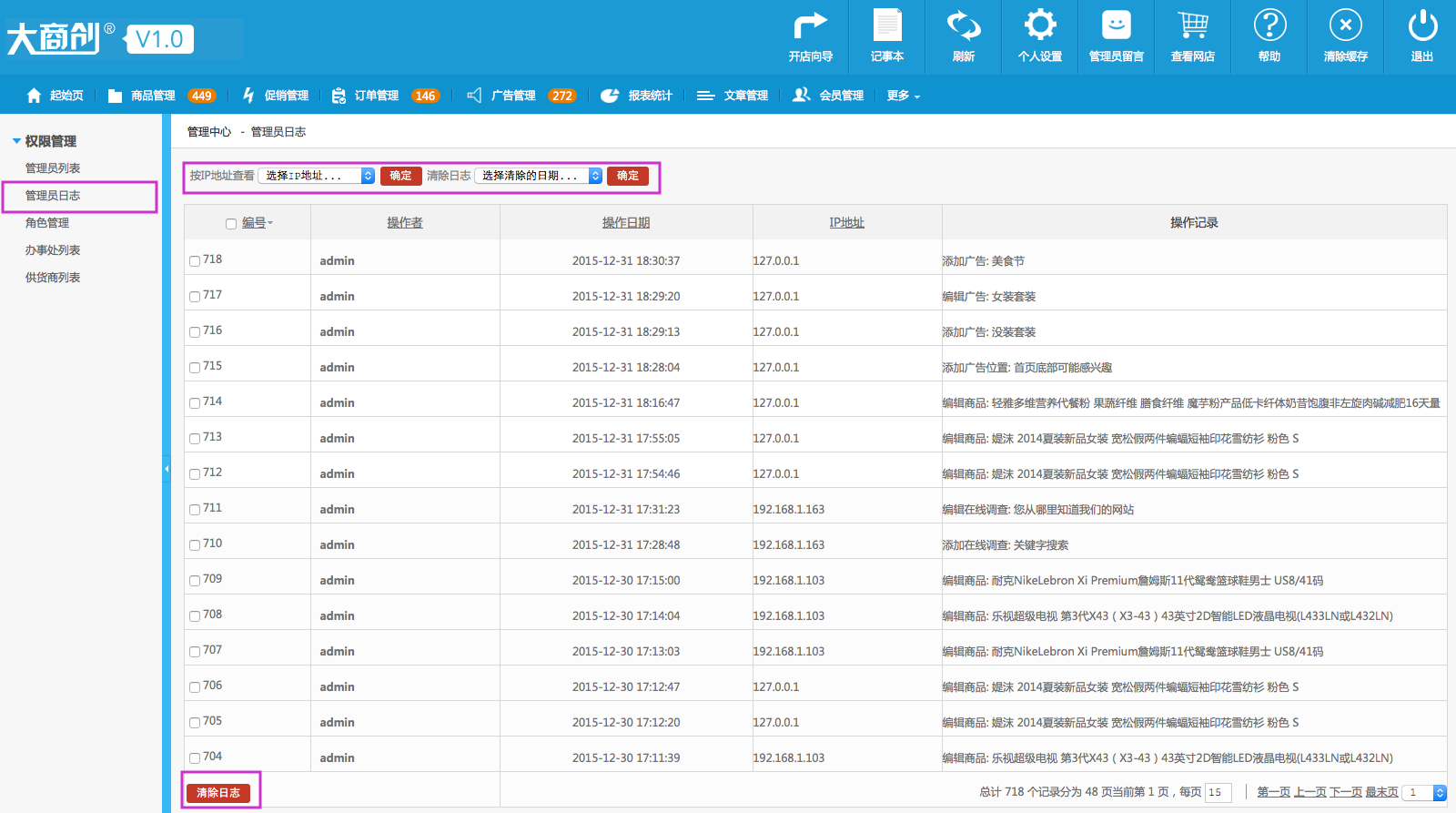Open 办事处列表 in the sidebar
Image resolution: width=1456 pixels, height=813 pixels.
[53, 250]
